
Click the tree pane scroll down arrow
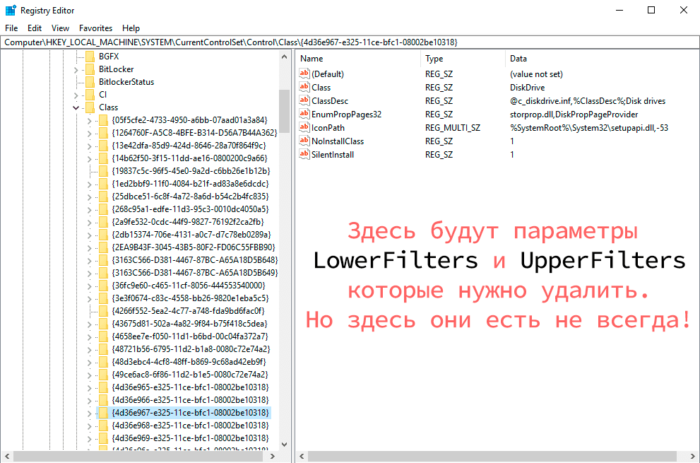click(x=284, y=444)
